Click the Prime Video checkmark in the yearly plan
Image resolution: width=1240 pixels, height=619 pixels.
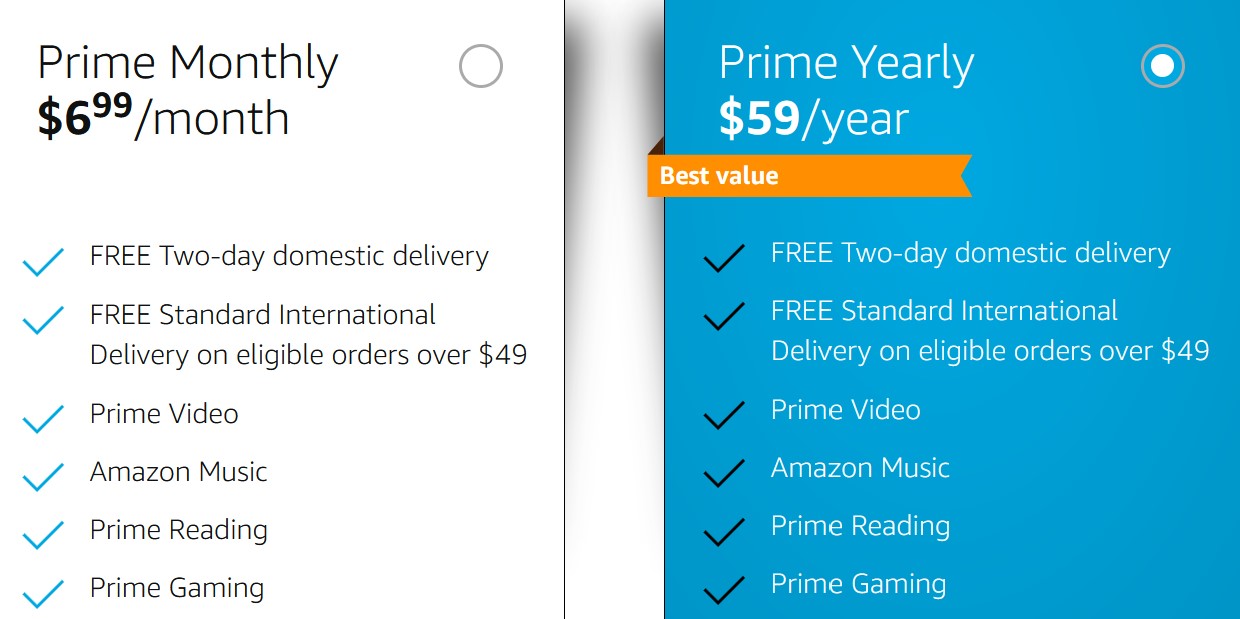[x=722, y=416]
